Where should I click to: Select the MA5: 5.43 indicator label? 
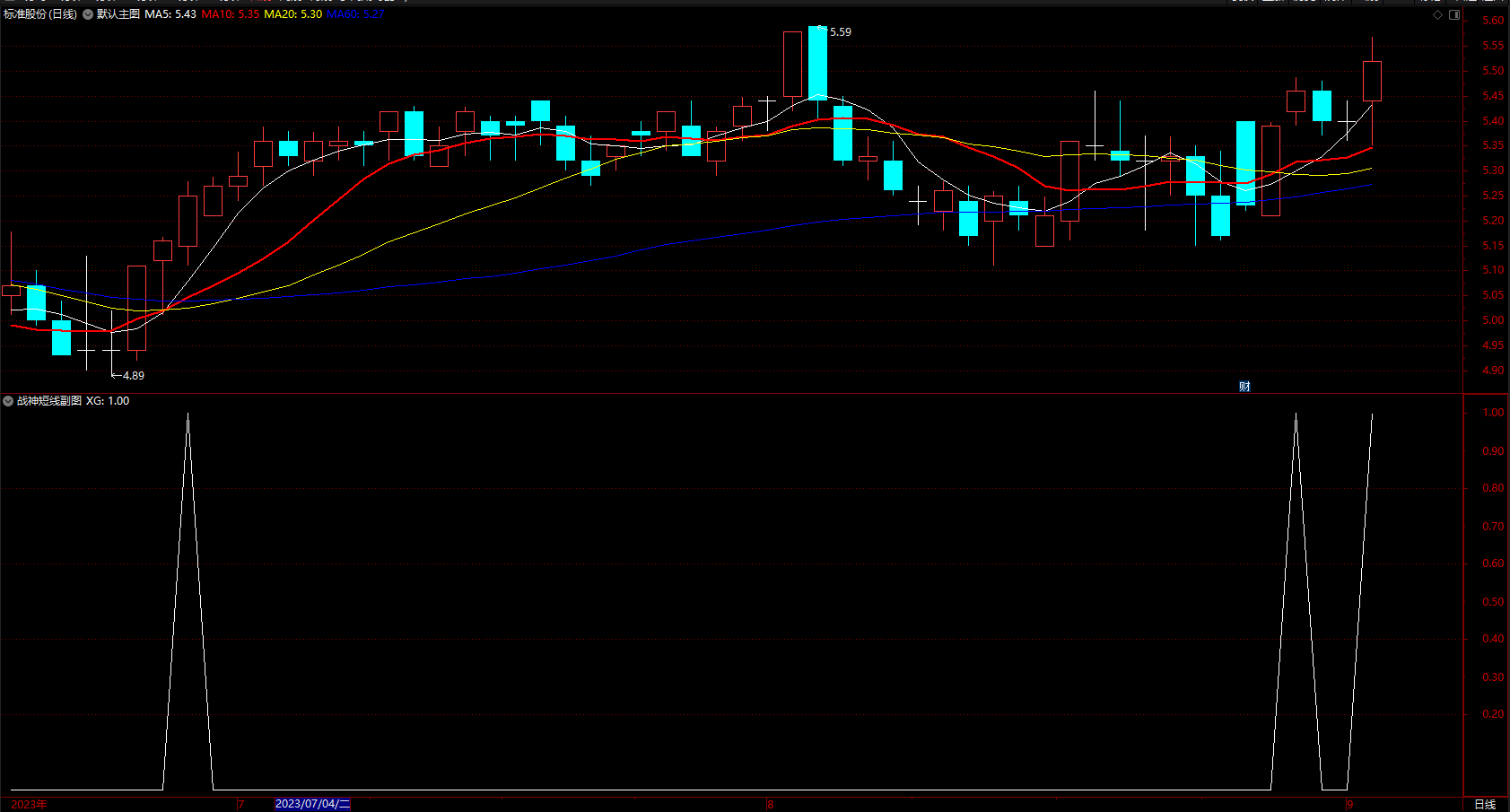click(x=170, y=14)
